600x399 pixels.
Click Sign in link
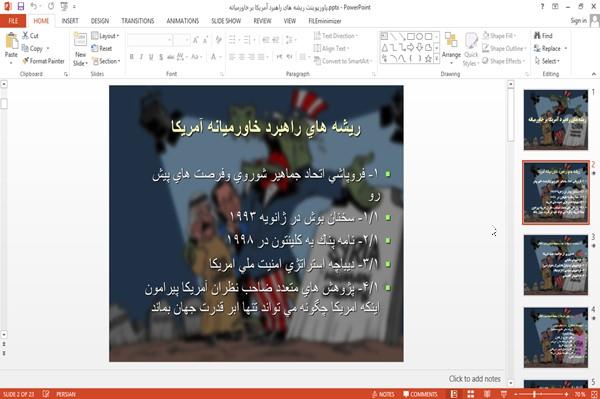tap(578, 21)
